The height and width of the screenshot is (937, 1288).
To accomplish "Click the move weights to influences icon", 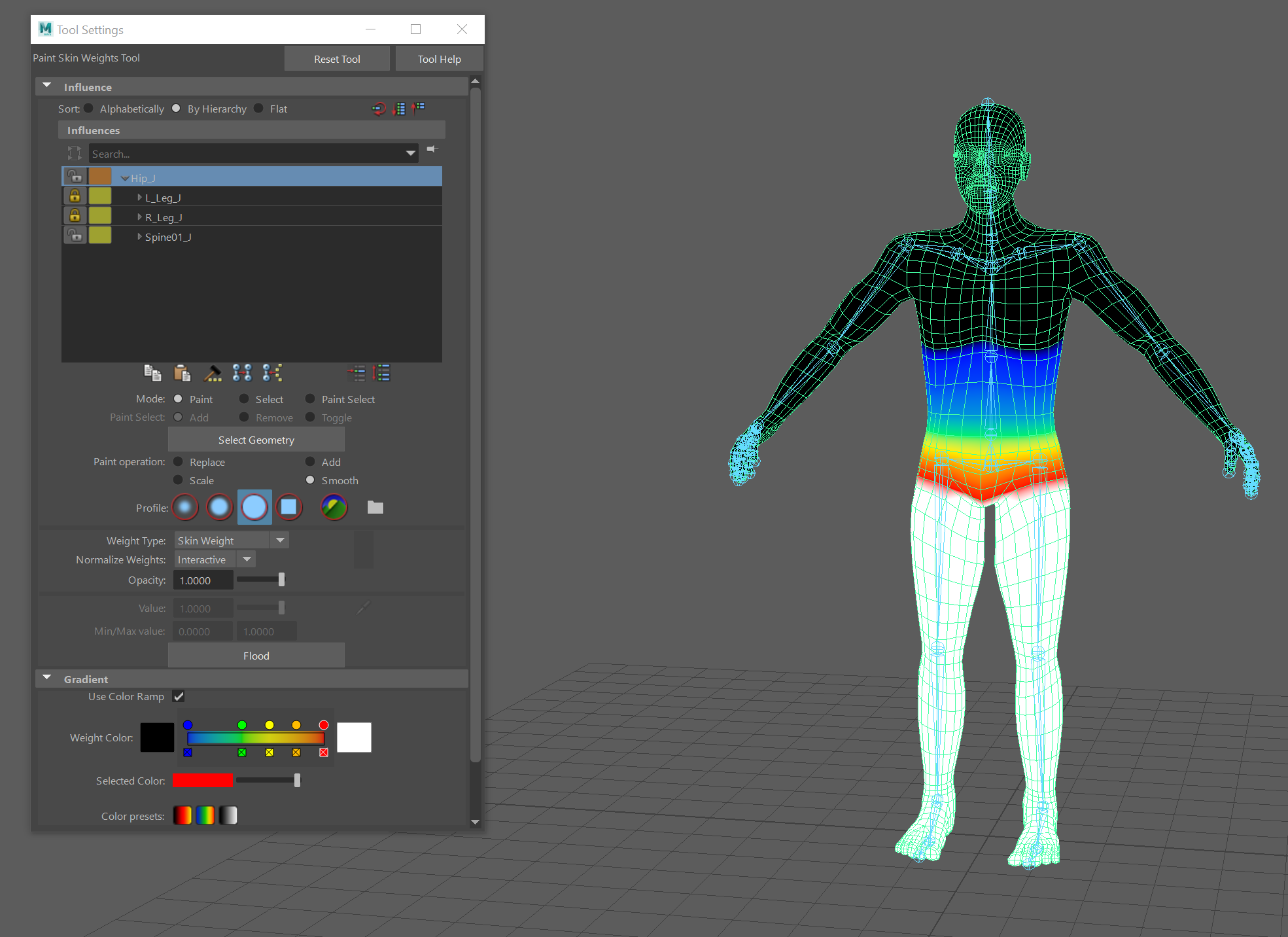I will pyautogui.click(x=242, y=373).
